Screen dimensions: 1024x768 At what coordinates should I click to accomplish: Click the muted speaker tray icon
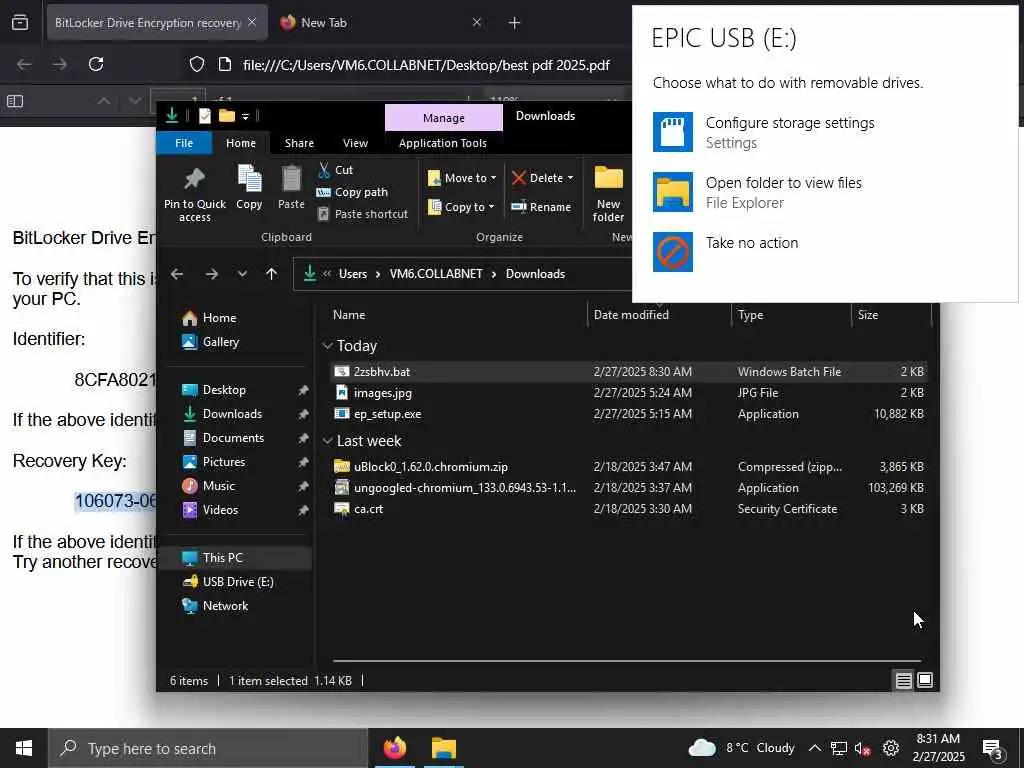tap(862, 748)
